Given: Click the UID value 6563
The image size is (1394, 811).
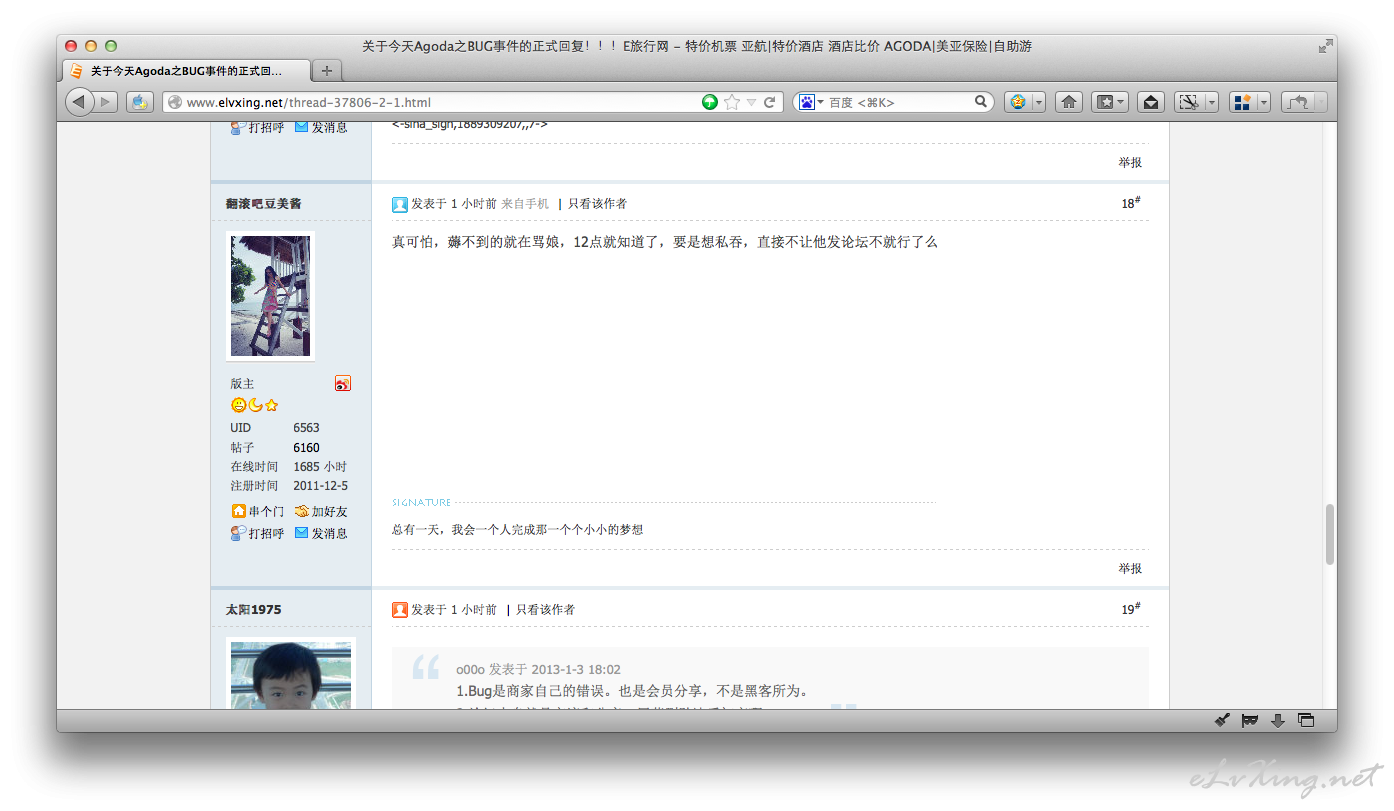Looking at the screenshot, I should pyautogui.click(x=306, y=428).
